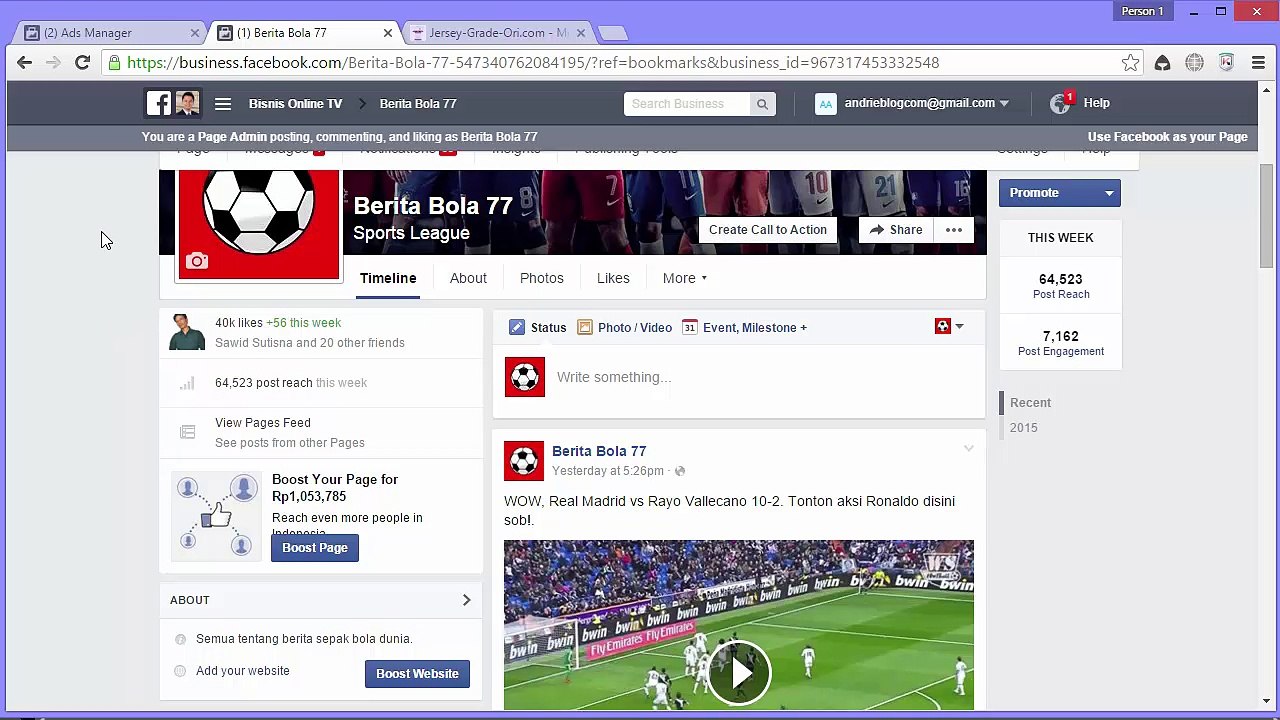Switch to the Jersey-Grade-Ori.com tab
Screen dimensions: 1280x720
tap(499, 33)
